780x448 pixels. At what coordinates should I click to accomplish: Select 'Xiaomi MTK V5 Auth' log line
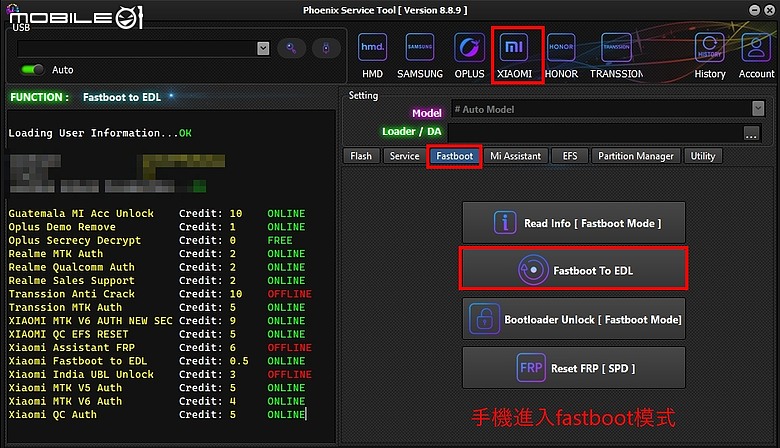pyautogui.click(x=157, y=388)
